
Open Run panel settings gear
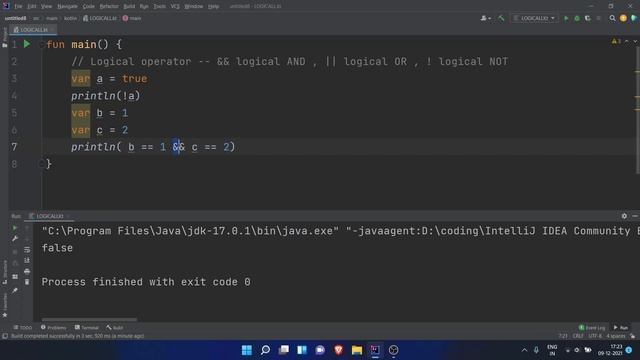(624, 216)
